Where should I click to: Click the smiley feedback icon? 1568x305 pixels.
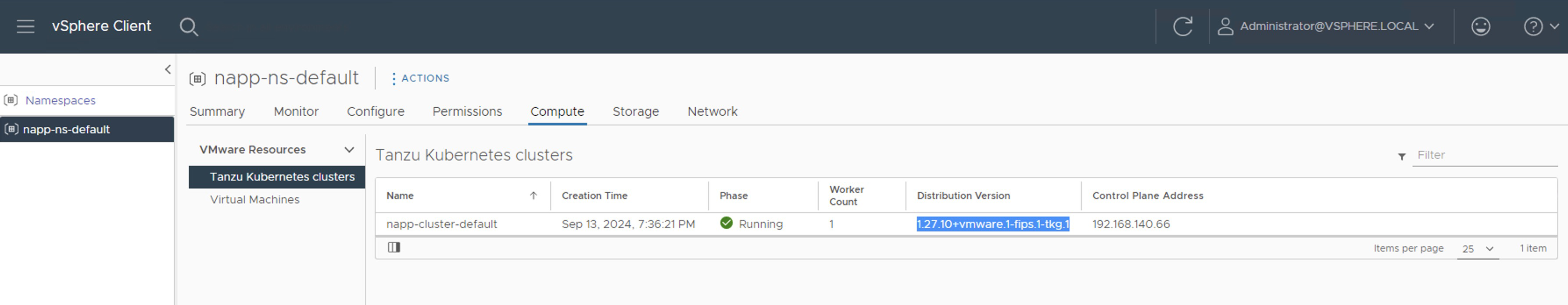pyautogui.click(x=1480, y=26)
